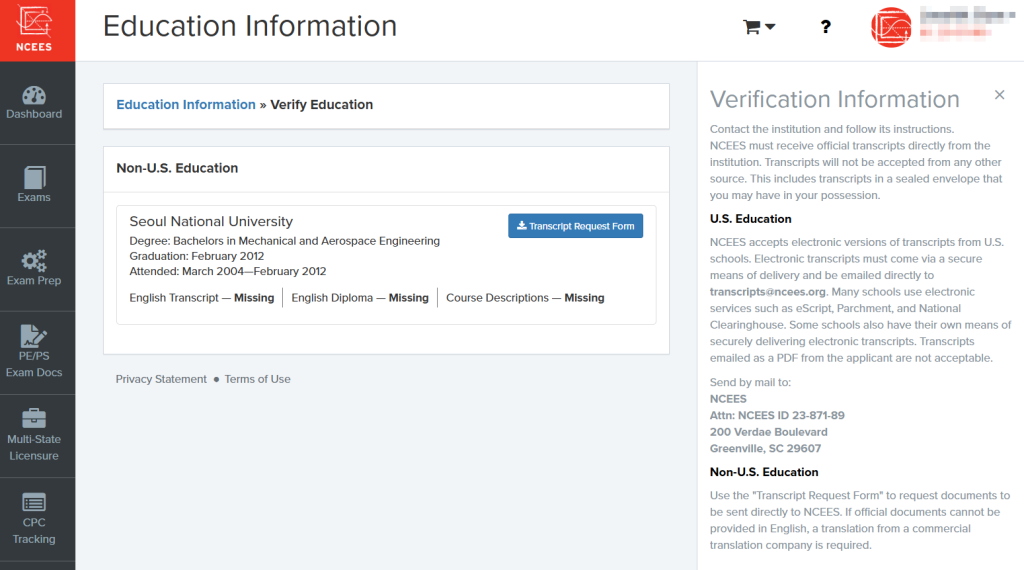Screen dimensions: 1024x570
Task: Go to Education Information breadcrumb link
Action: coord(186,104)
